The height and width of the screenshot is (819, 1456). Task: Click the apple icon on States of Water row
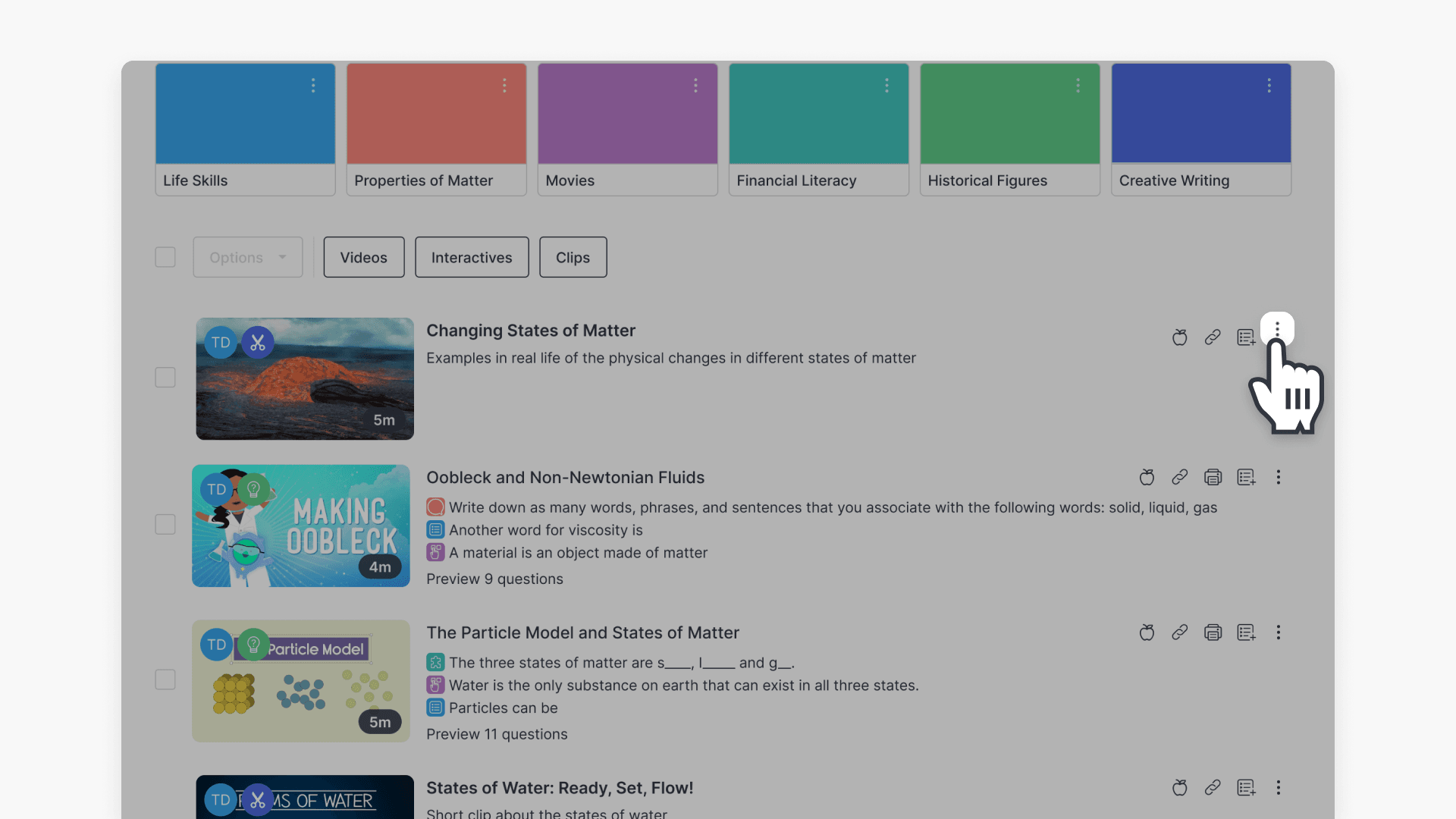1179,788
